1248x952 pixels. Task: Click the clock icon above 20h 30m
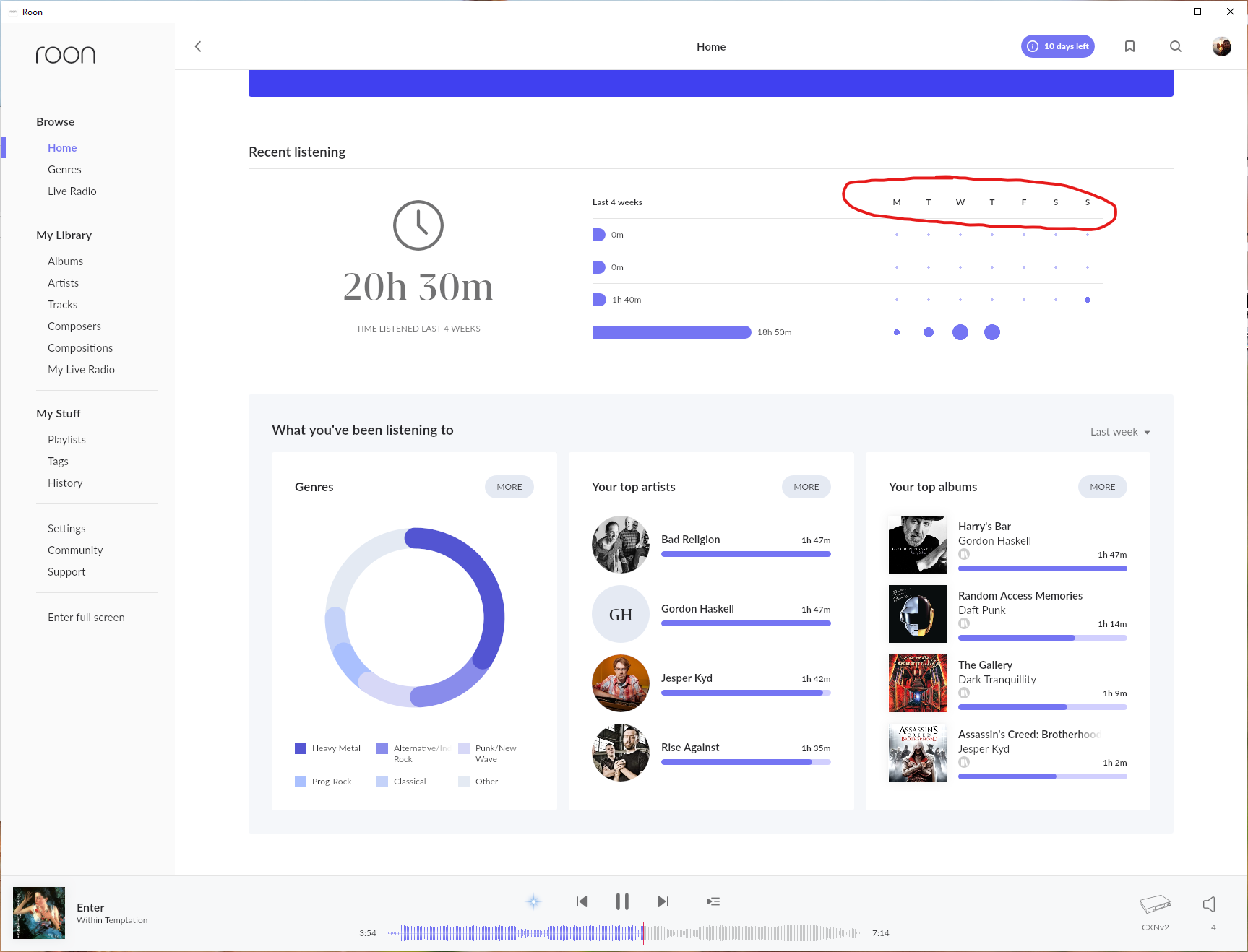(418, 225)
